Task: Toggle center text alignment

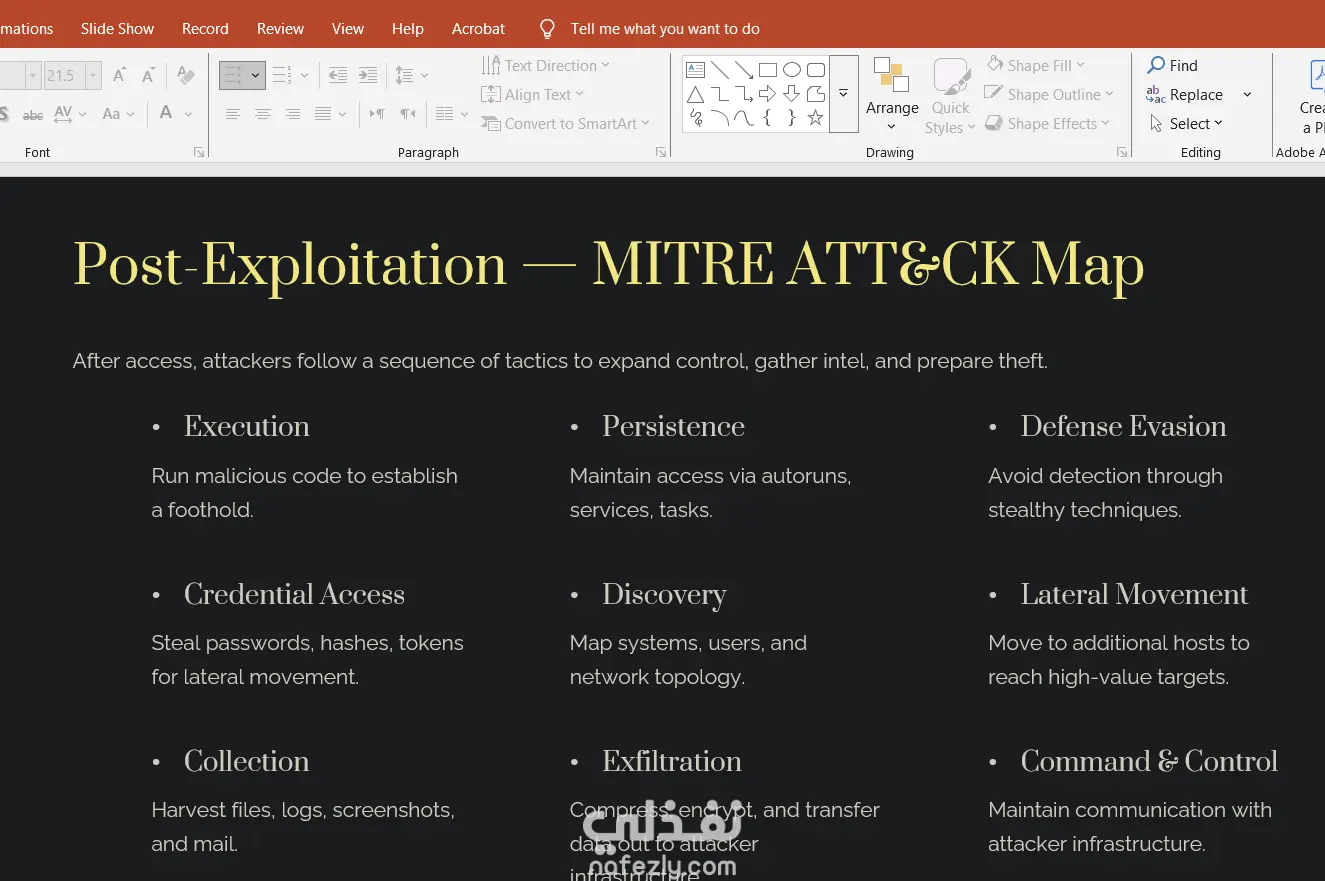Action: pos(263,114)
